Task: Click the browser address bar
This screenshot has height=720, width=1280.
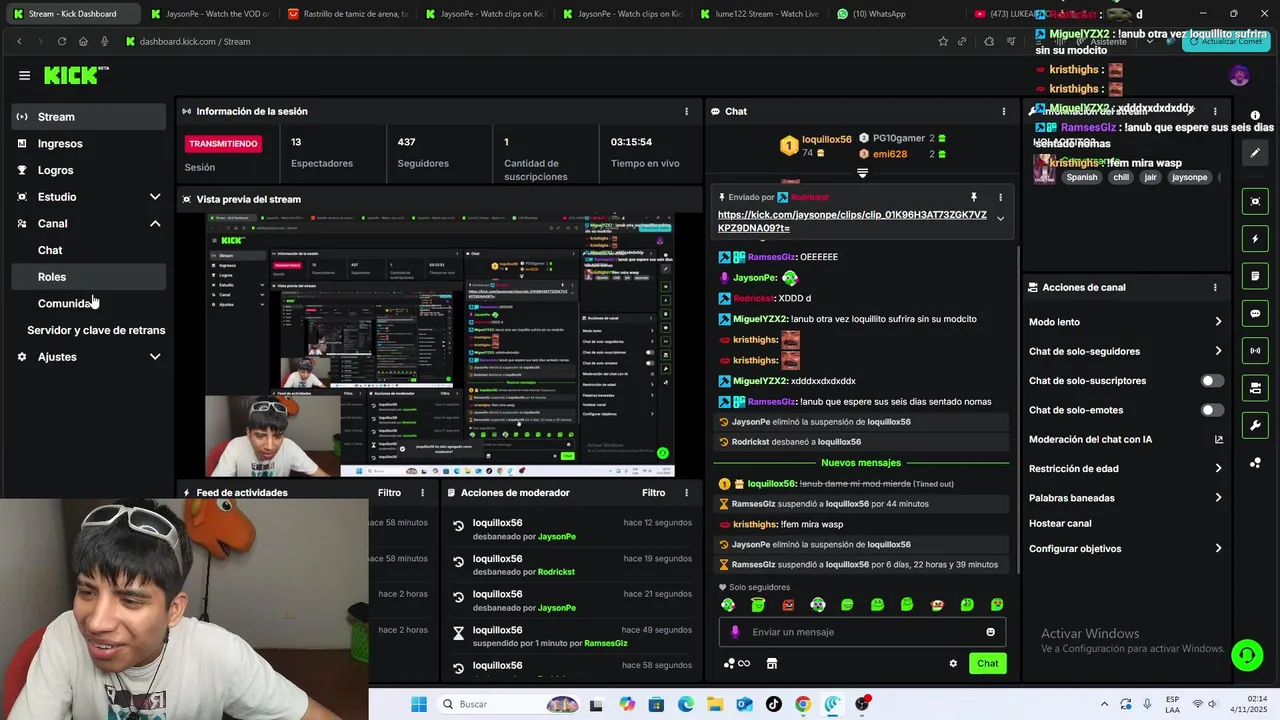Action: (x=530, y=41)
